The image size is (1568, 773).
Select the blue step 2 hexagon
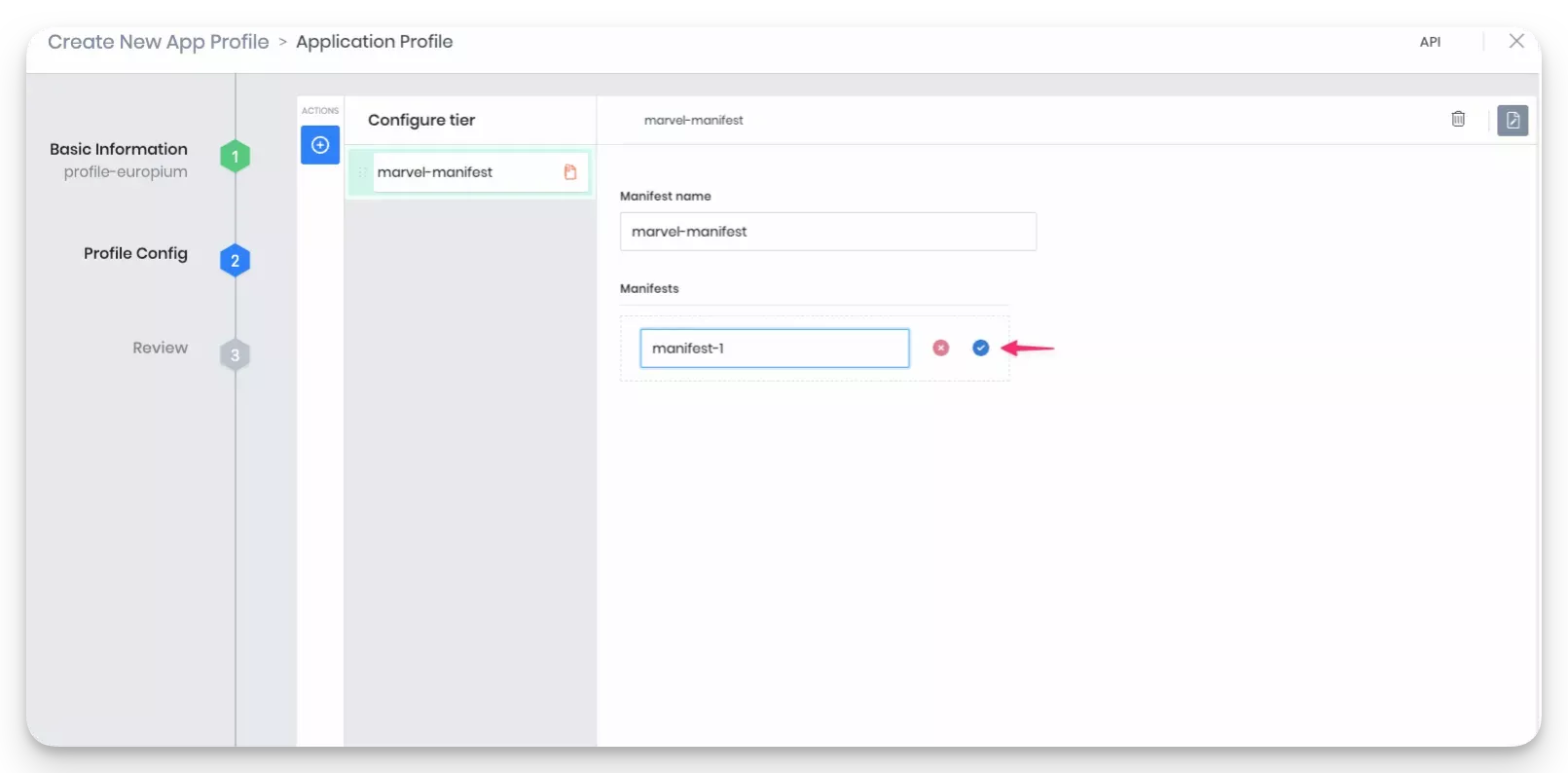click(x=235, y=261)
